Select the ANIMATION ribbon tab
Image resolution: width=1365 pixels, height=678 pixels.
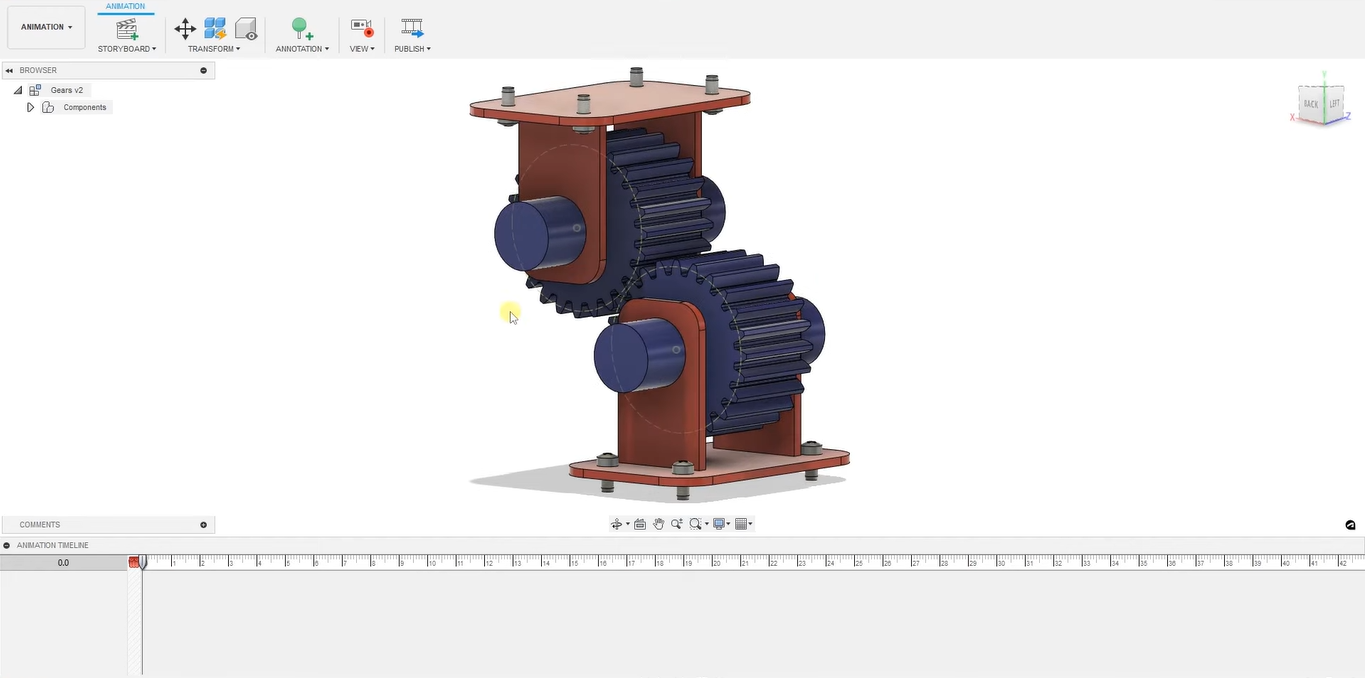point(125,6)
